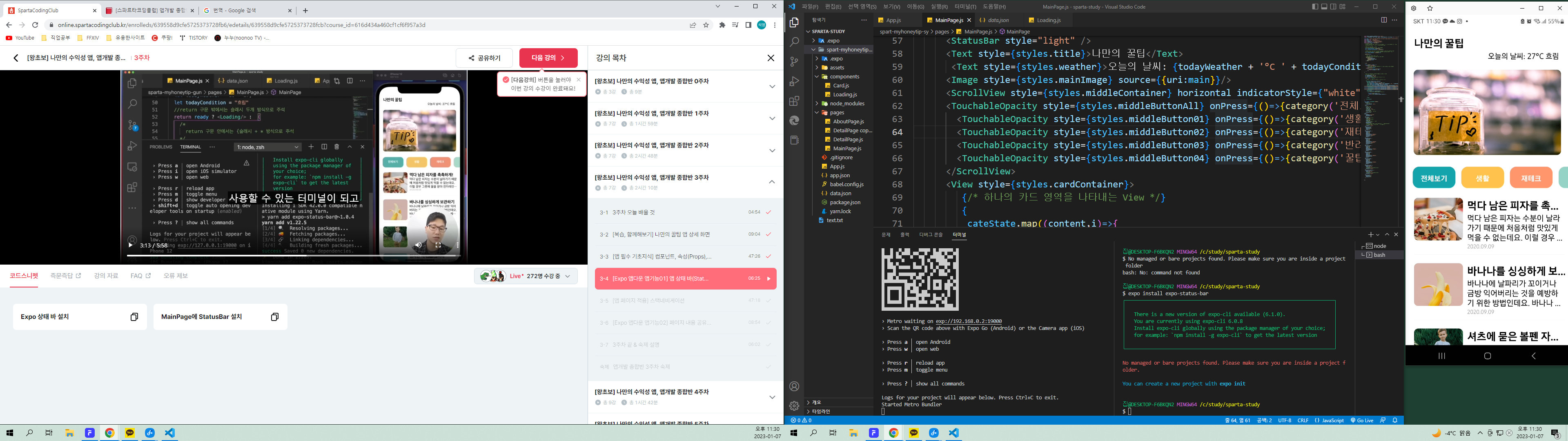The height and width of the screenshot is (441, 1568).
Task: Open a new Chrome tab
Action: click(x=305, y=10)
